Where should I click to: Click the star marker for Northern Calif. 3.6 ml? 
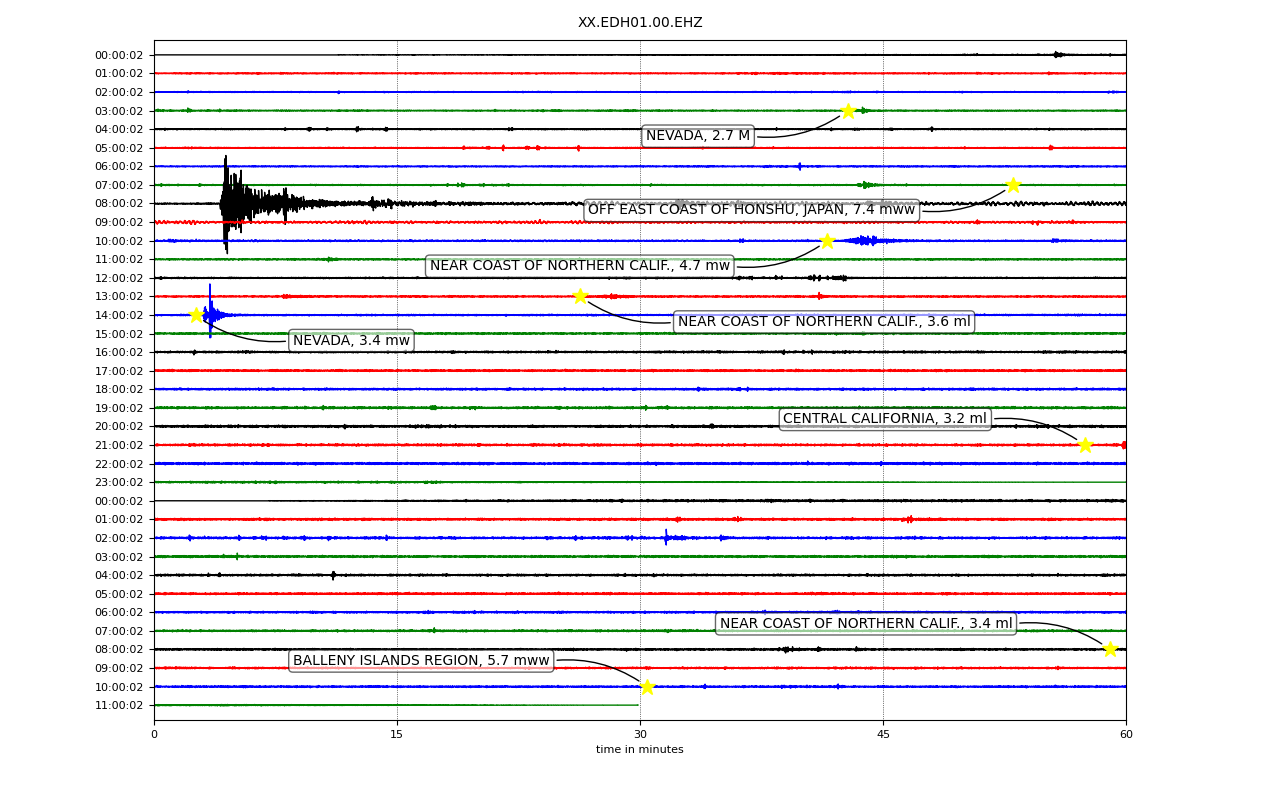point(580,296)
